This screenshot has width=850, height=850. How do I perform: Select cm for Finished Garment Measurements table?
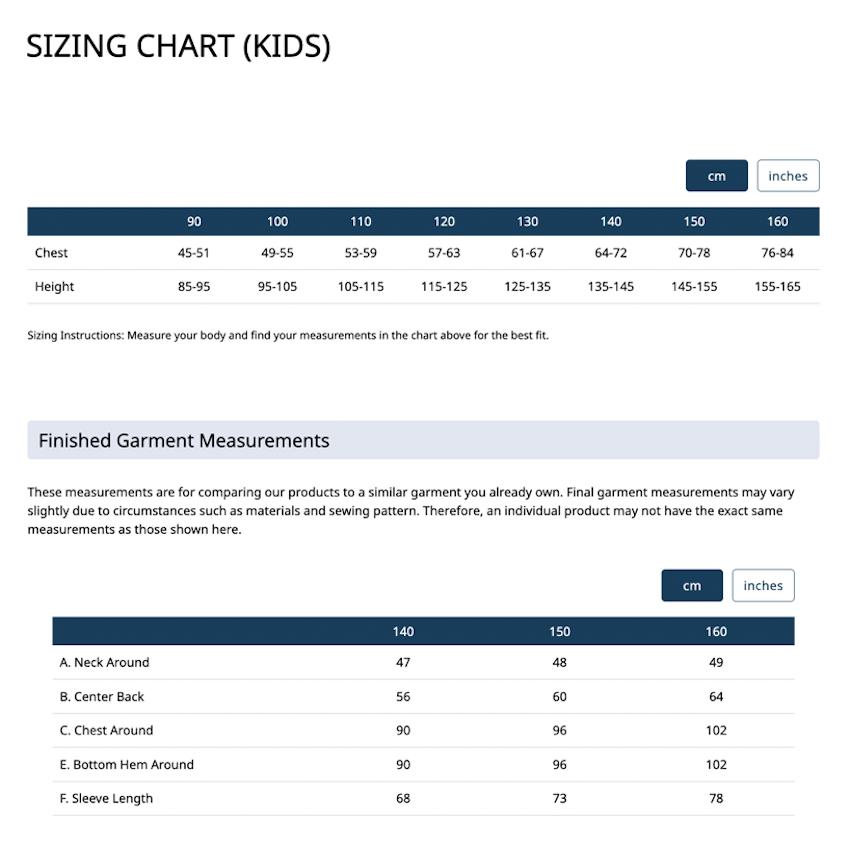692,586
